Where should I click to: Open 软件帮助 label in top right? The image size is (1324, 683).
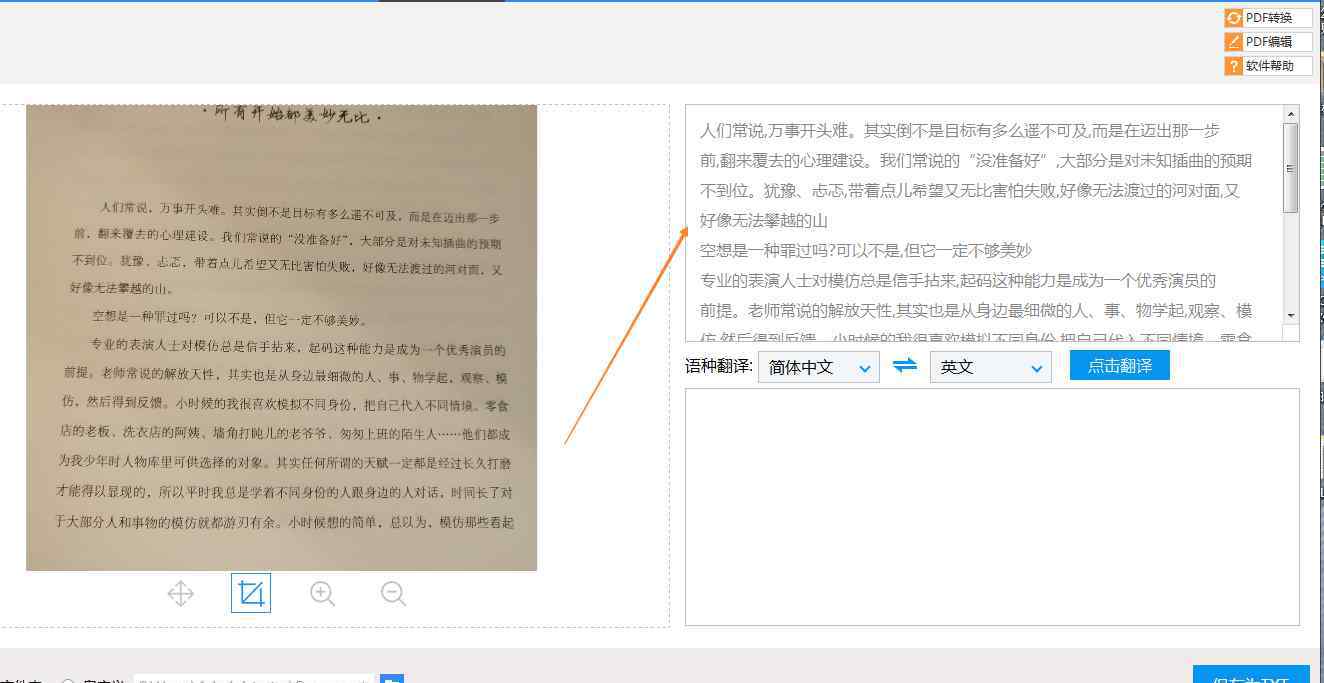(x=1269, y=66)
